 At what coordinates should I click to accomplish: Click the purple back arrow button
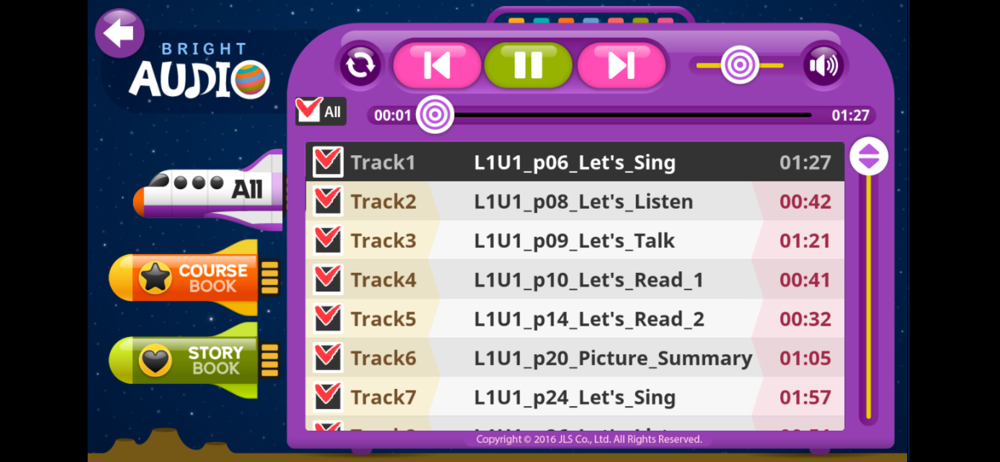point(119,33)
